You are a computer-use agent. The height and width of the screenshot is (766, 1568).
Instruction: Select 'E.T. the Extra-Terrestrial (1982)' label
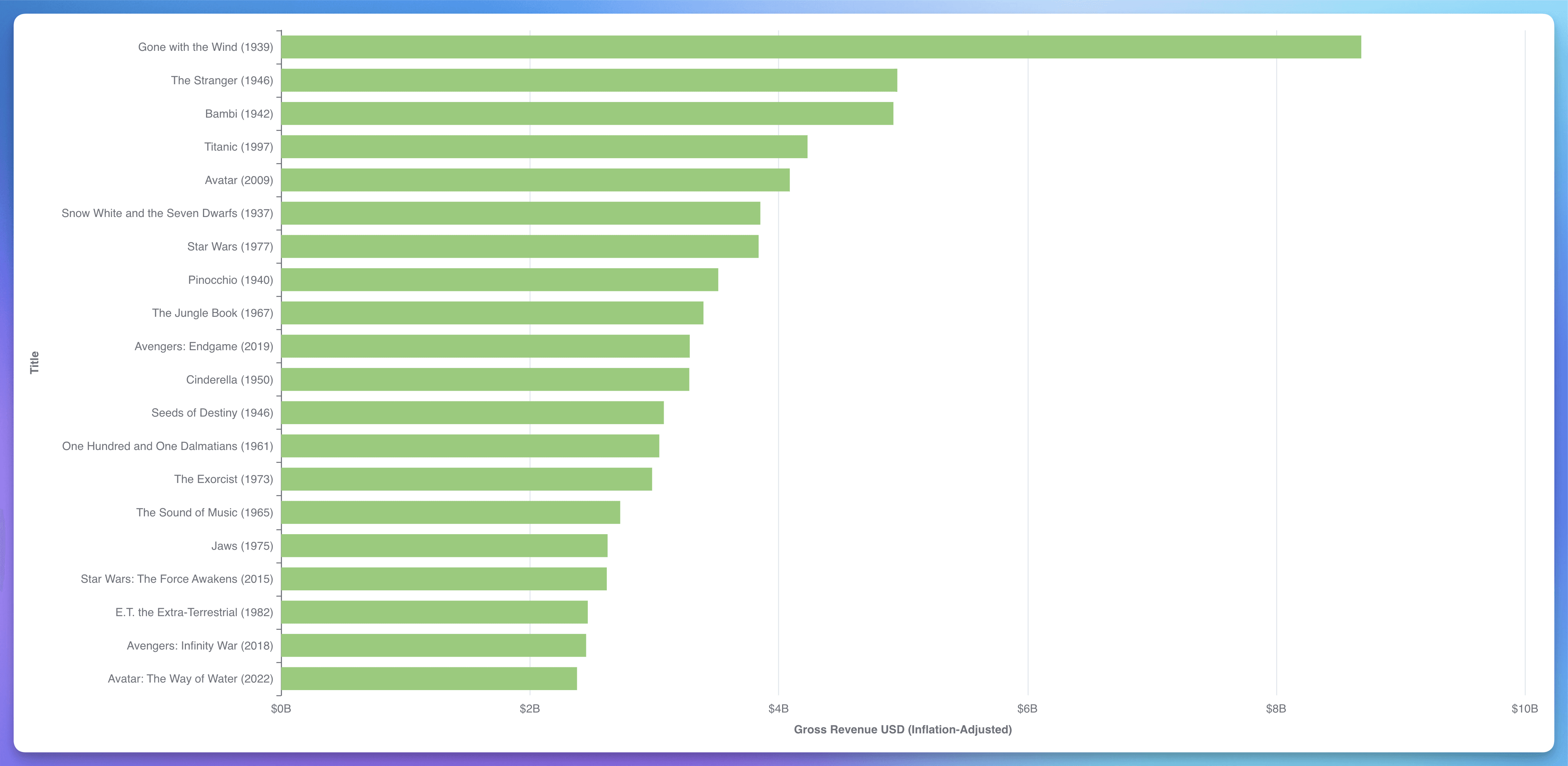(194, 612)
